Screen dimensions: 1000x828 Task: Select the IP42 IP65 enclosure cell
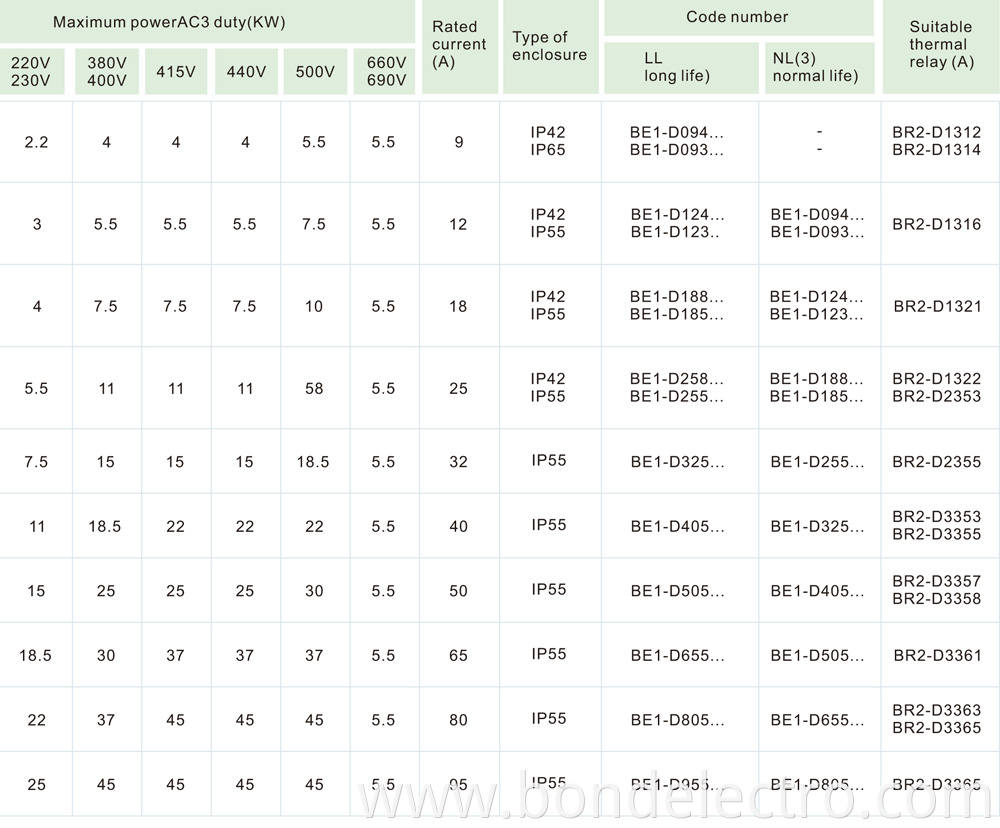click(x=548, y=141)
